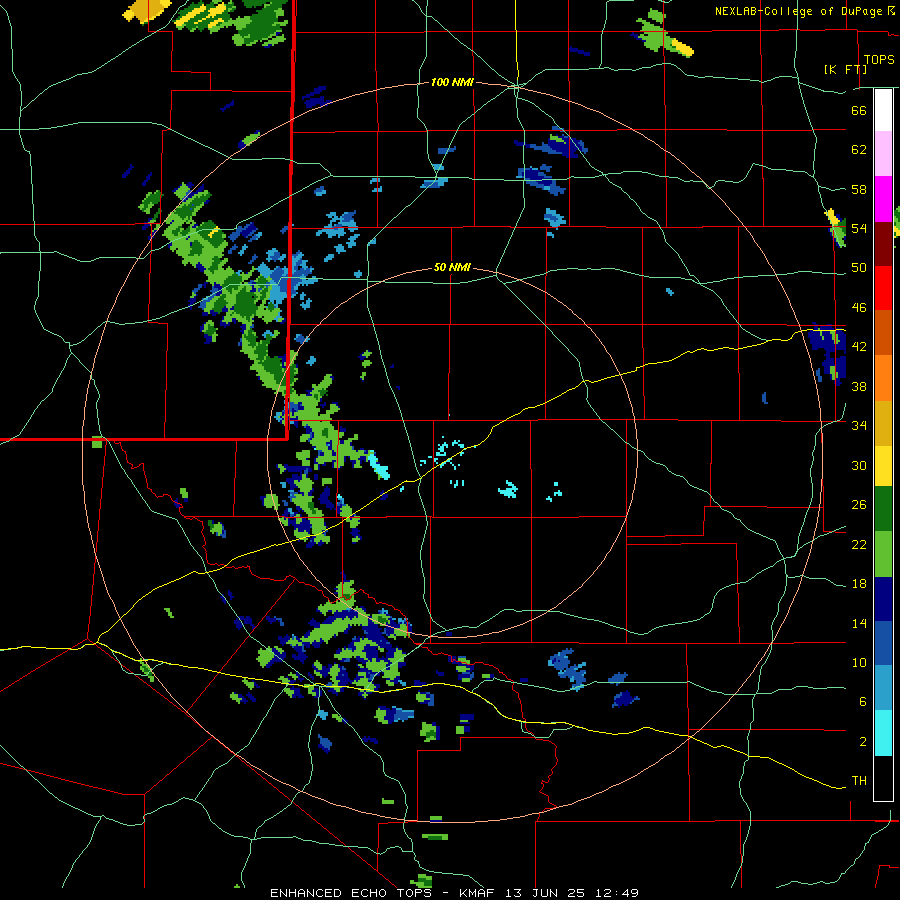Image resolution: width=900 pixels, height=900 pixels.
Task: Click the legend value 38
Action: click(859, 386)
